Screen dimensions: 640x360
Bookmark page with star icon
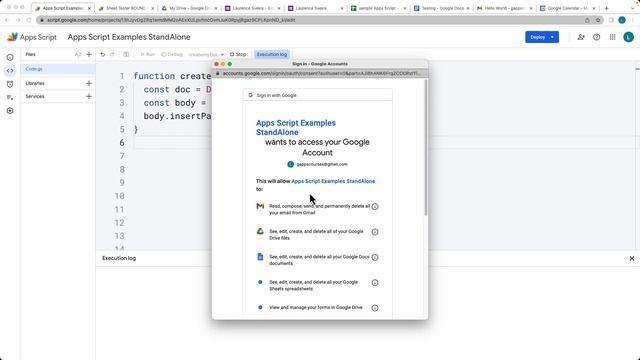(x=598, y=20)
